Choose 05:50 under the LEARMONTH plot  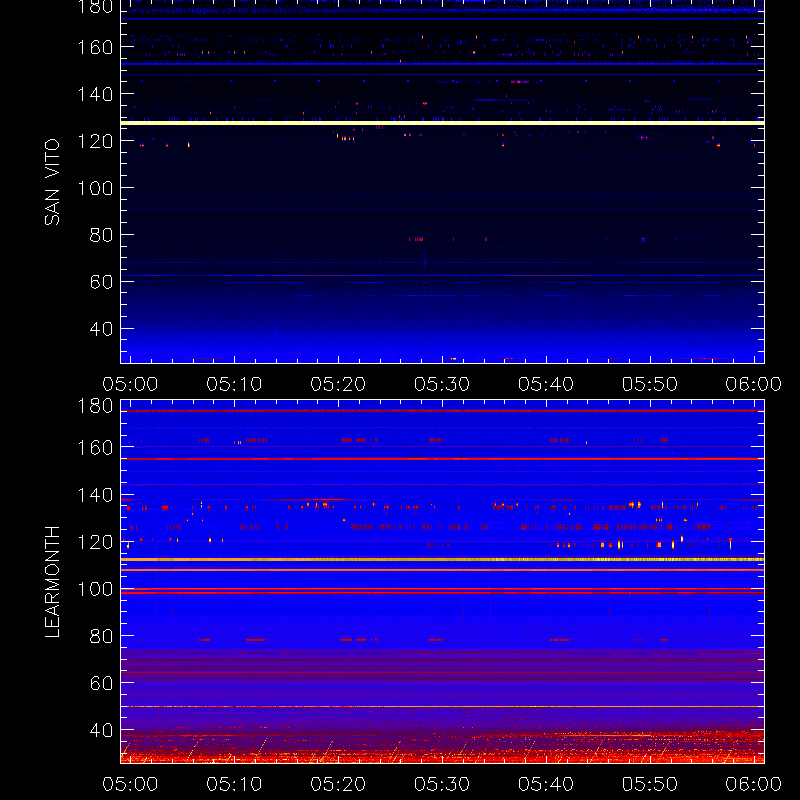tap(649, 784)
